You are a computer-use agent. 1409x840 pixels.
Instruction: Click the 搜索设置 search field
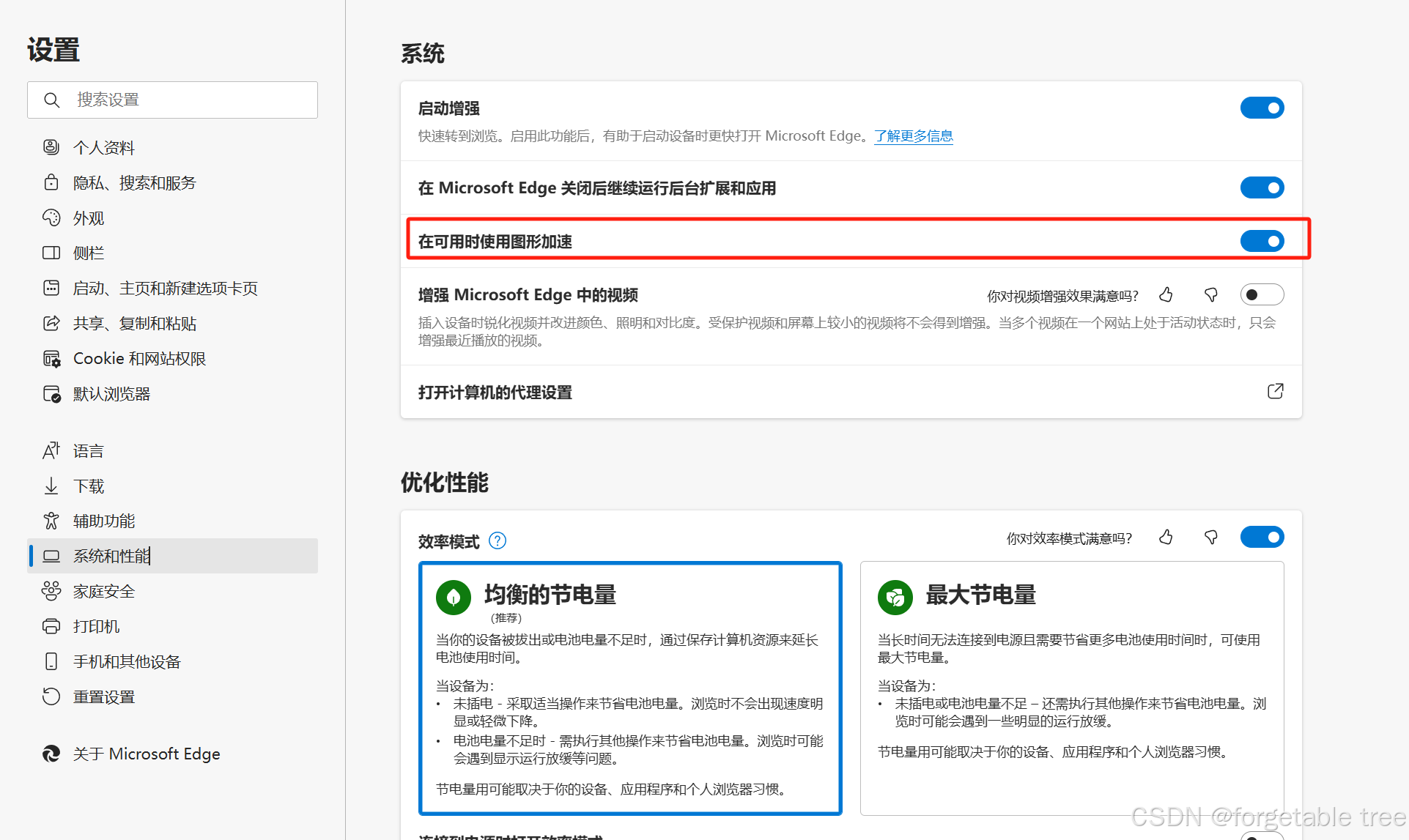191,100
